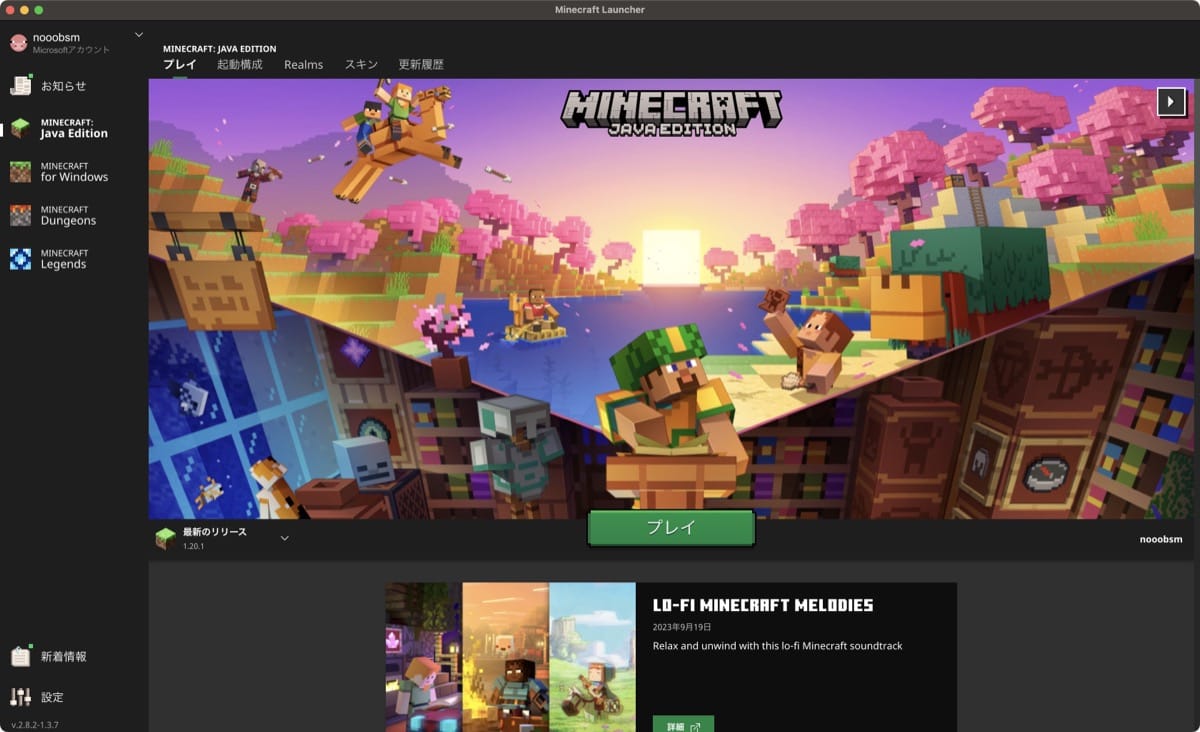Open the 更新履歴 tab
Viewport: 1200px width, 732px height.
(421, 64)
